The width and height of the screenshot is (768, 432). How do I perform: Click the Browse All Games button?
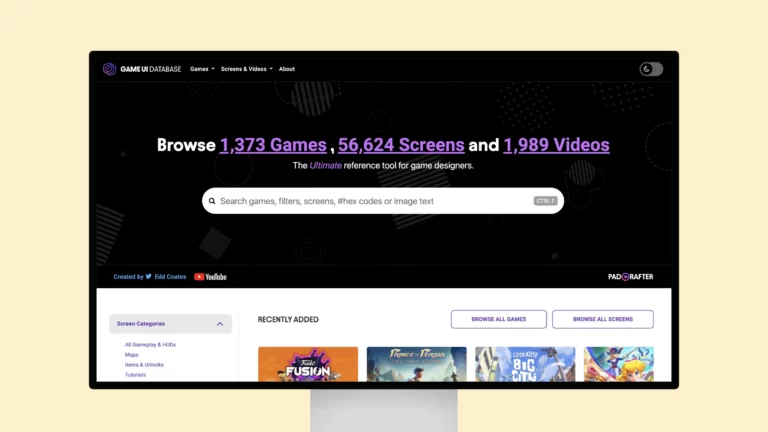(498, 319)
